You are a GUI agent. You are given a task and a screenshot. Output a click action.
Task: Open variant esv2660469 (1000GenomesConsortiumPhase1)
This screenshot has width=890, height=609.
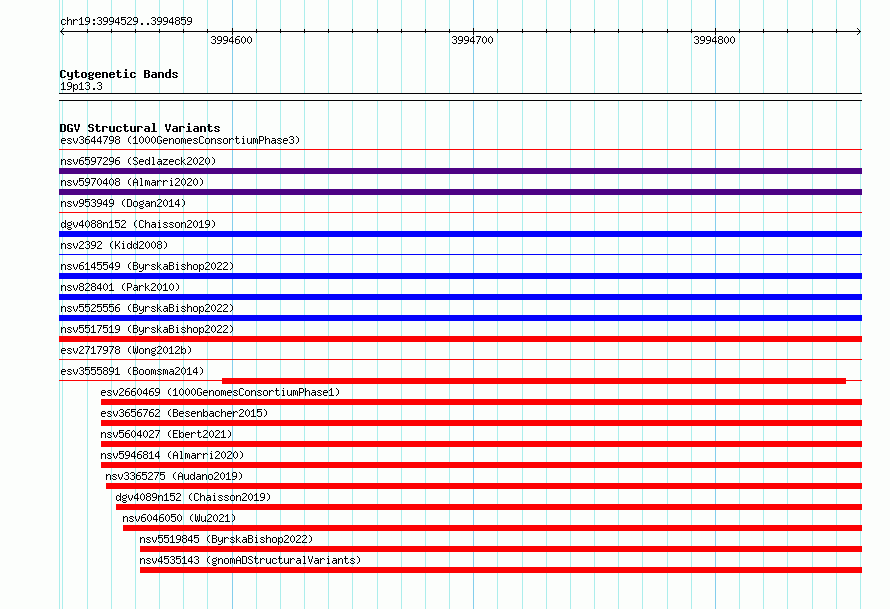click(220, 392)
